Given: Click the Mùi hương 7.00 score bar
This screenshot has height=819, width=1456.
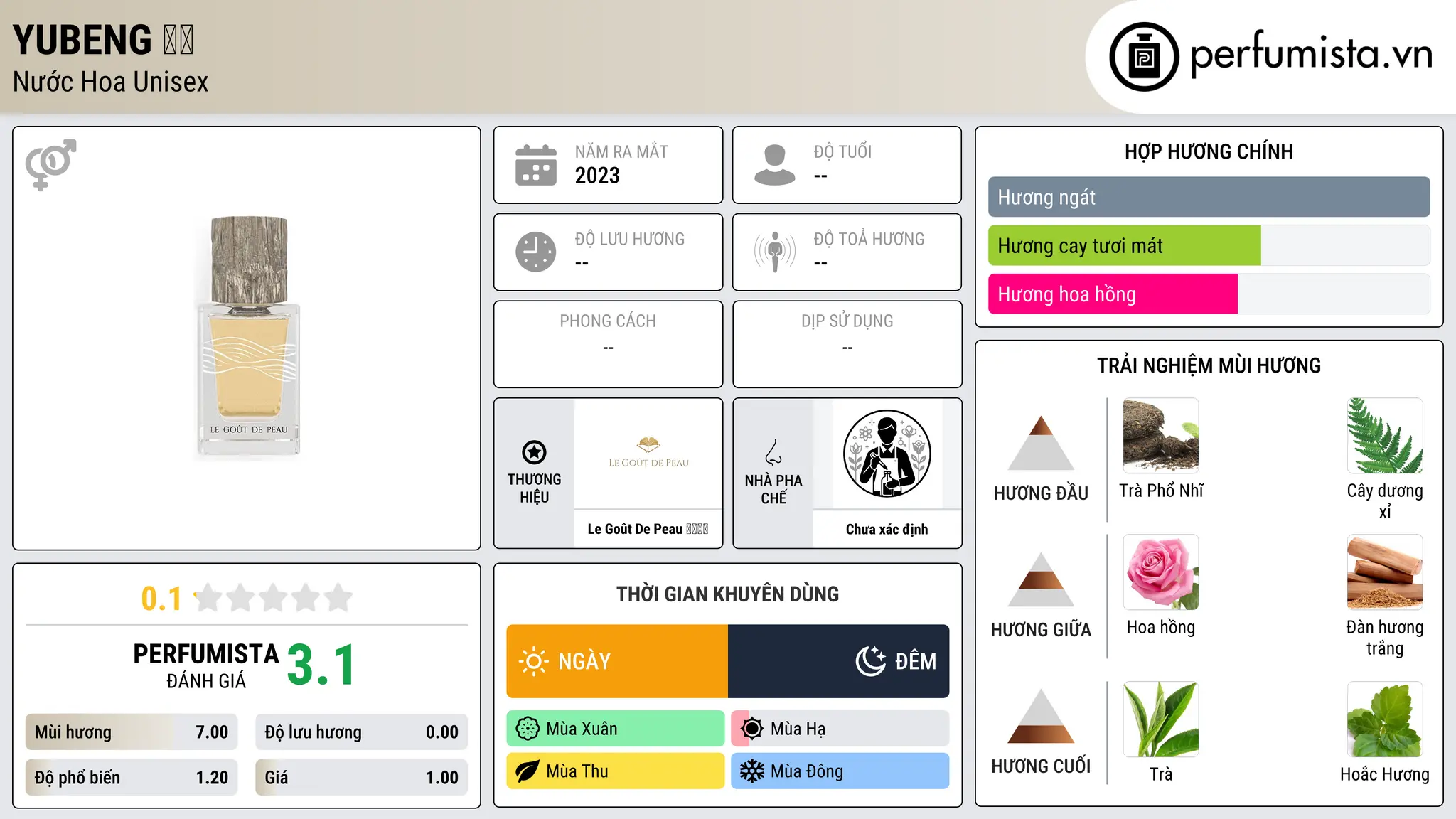Looking at the screenshot, I should click(x=132, y=732).
